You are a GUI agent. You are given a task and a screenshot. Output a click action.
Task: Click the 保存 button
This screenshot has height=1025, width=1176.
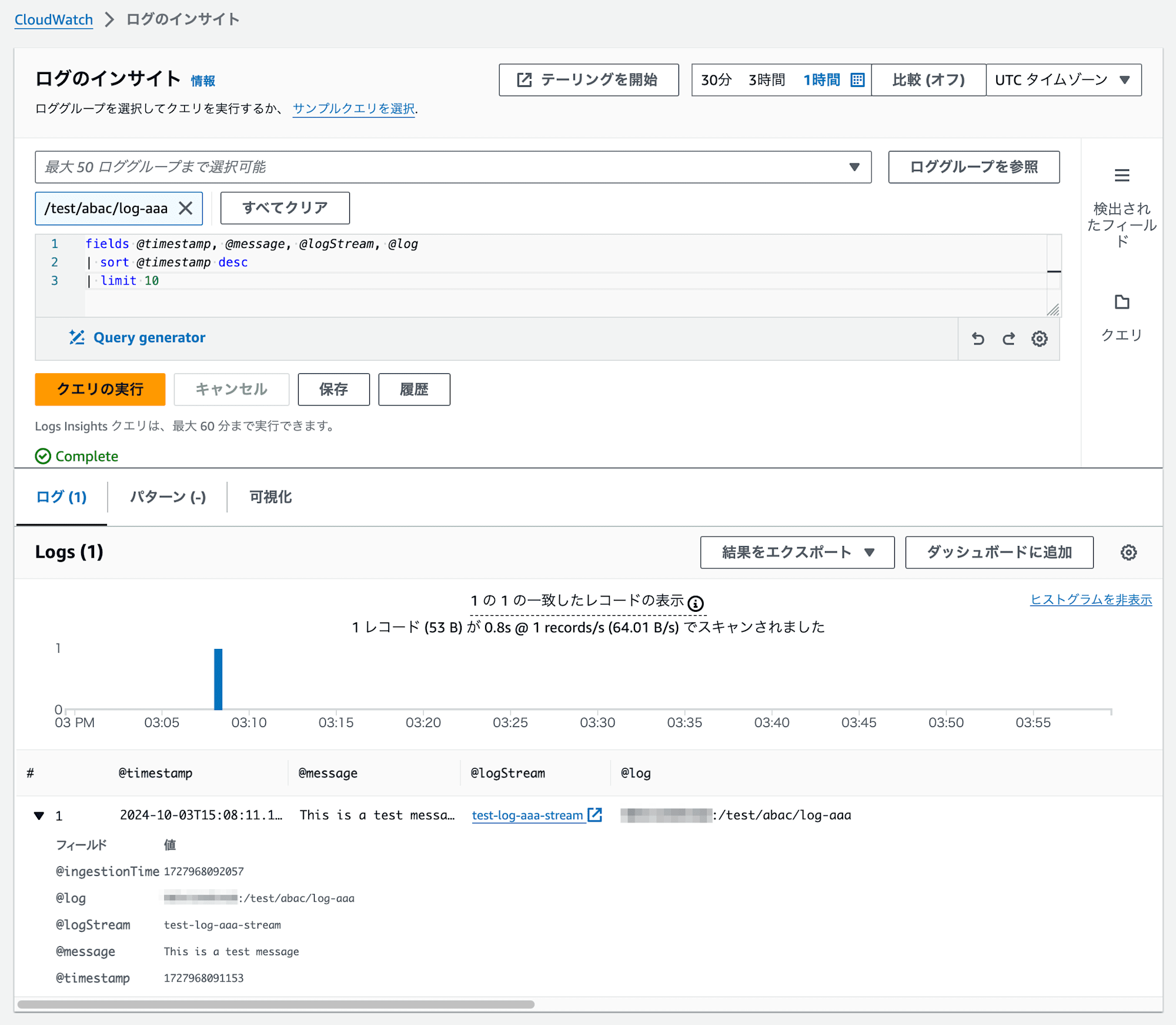[x=333, y=389]
